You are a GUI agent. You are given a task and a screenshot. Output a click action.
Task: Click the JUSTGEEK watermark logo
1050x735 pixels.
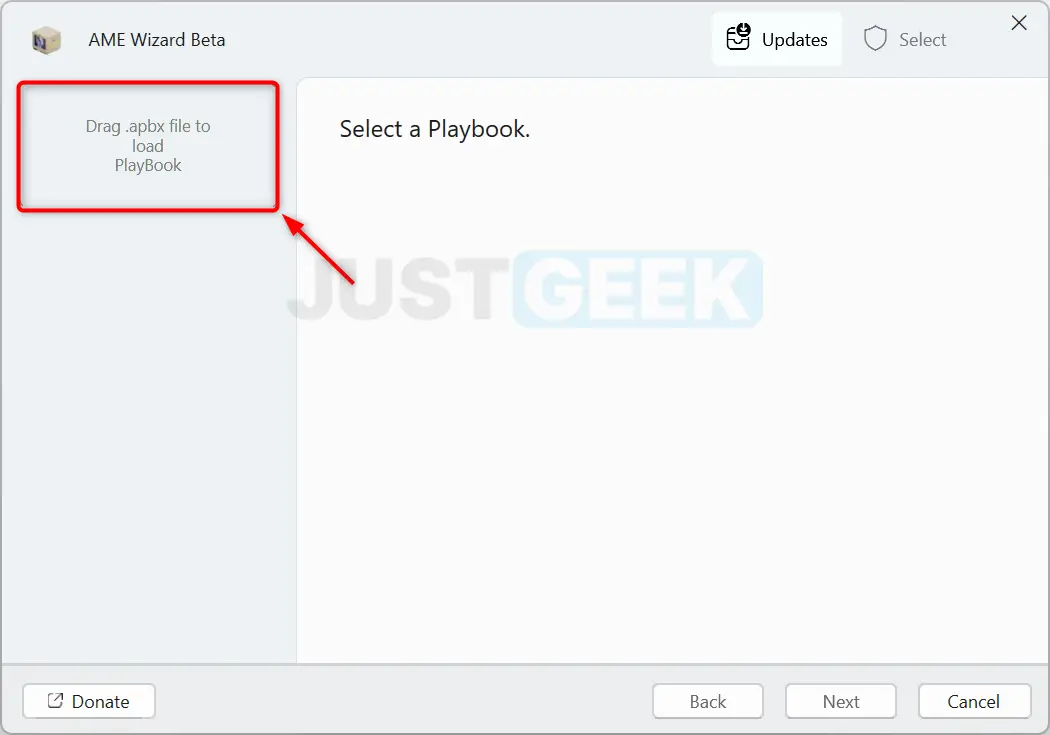(x=525, y=289)
